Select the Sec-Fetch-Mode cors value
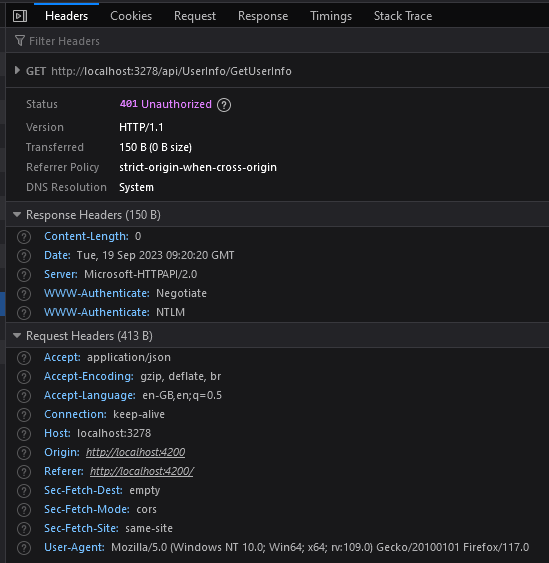The height and width of the screenshot is (563, 549). click(146, 510)
